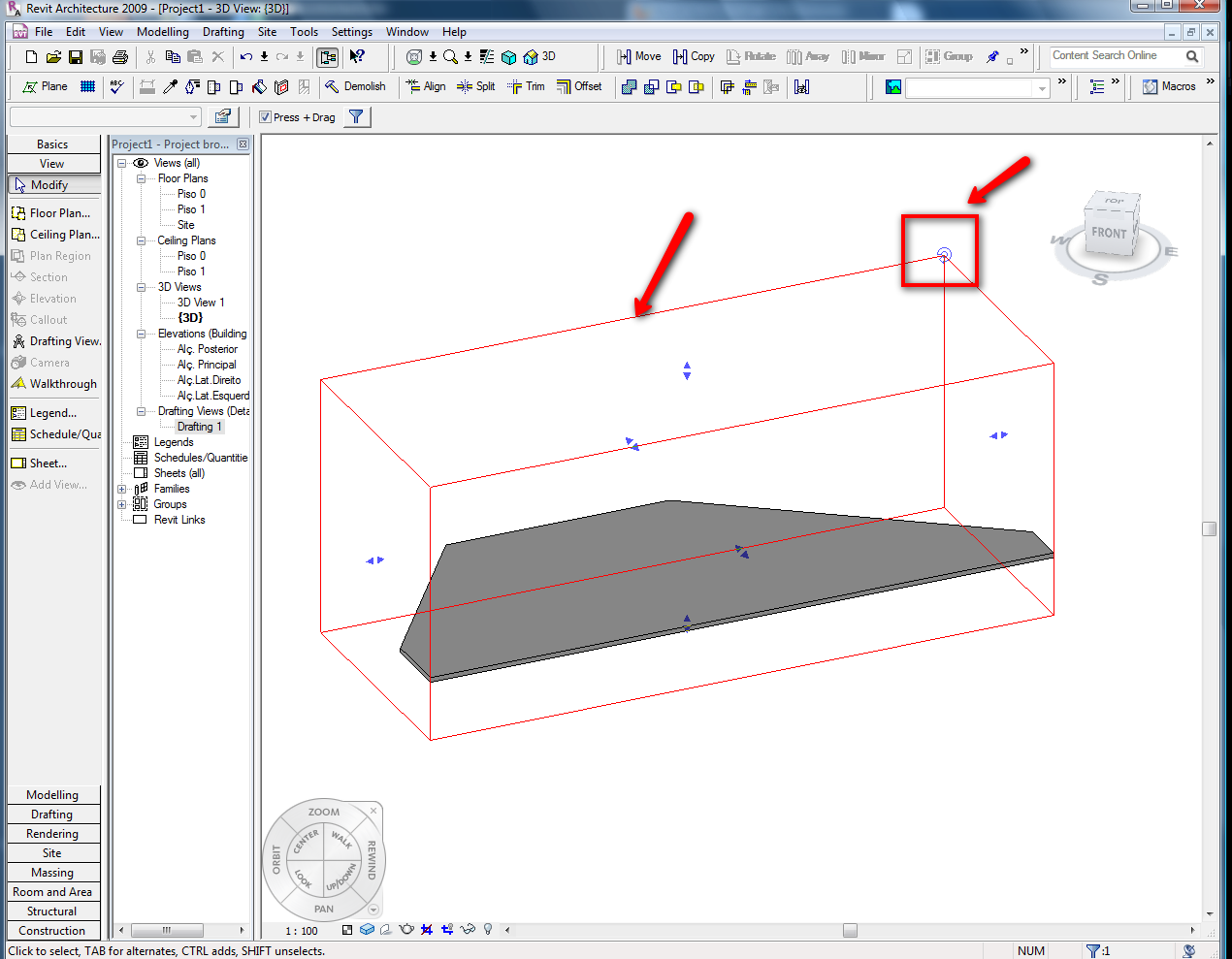The height and width of the screenshot is (959, 1232).
Task: Click the Content Search Online field
Action: click(1116, 56)
